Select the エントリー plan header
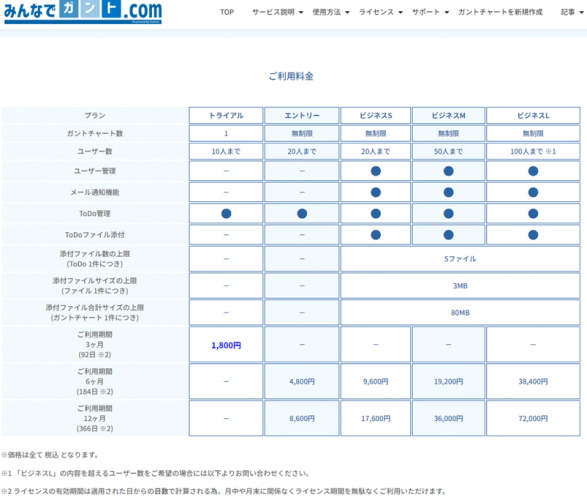587x500 pixels. pyautogui.click(x=302, y=116)
